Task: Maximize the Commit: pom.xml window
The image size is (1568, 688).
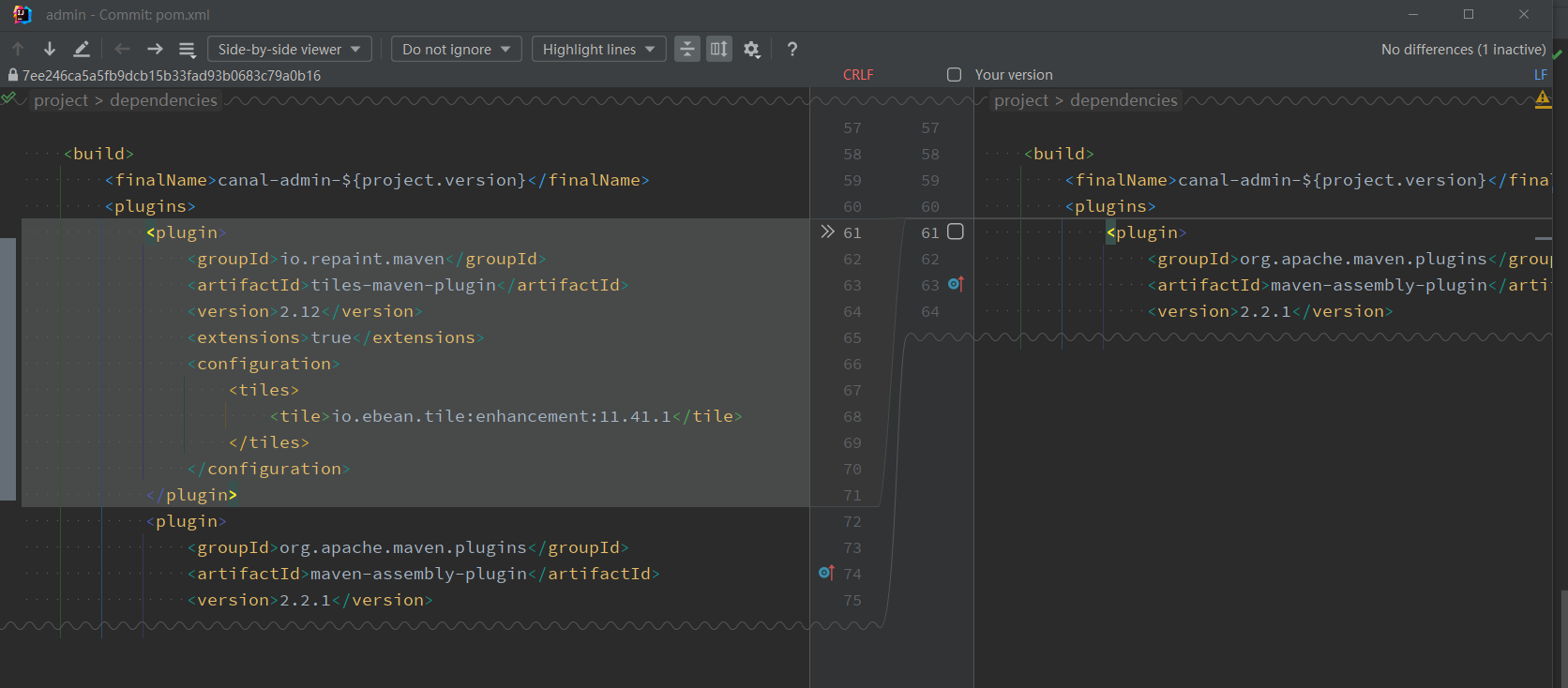Action: (x=1469, y=14)
